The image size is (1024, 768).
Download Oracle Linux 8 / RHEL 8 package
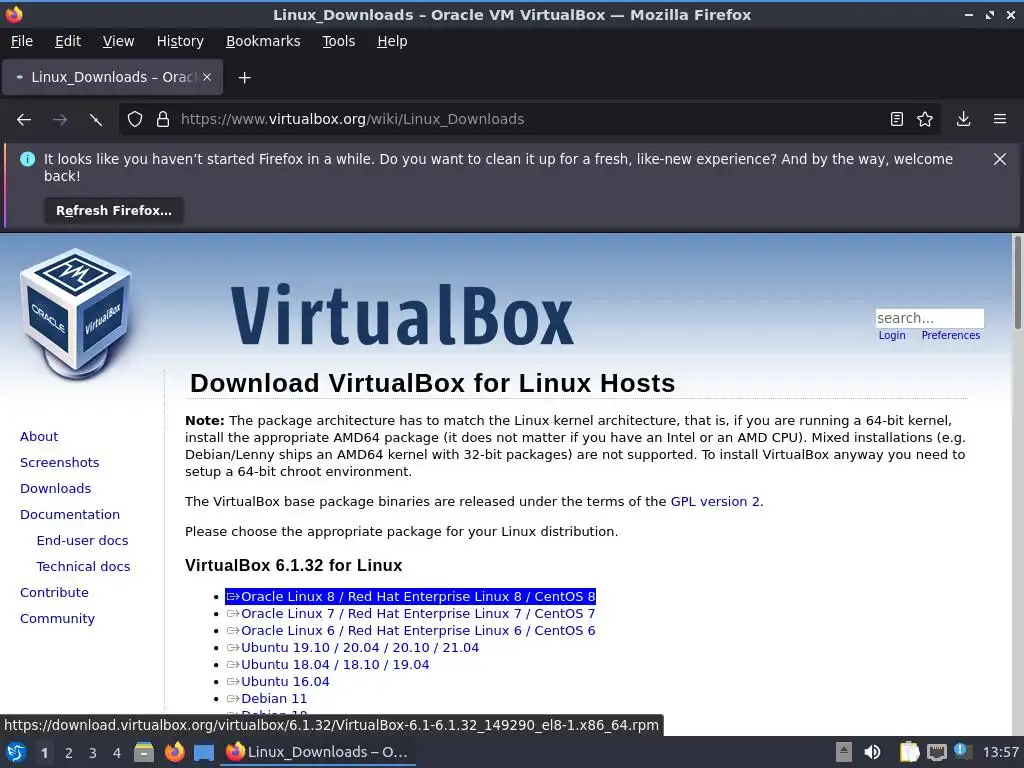point(410,597)
